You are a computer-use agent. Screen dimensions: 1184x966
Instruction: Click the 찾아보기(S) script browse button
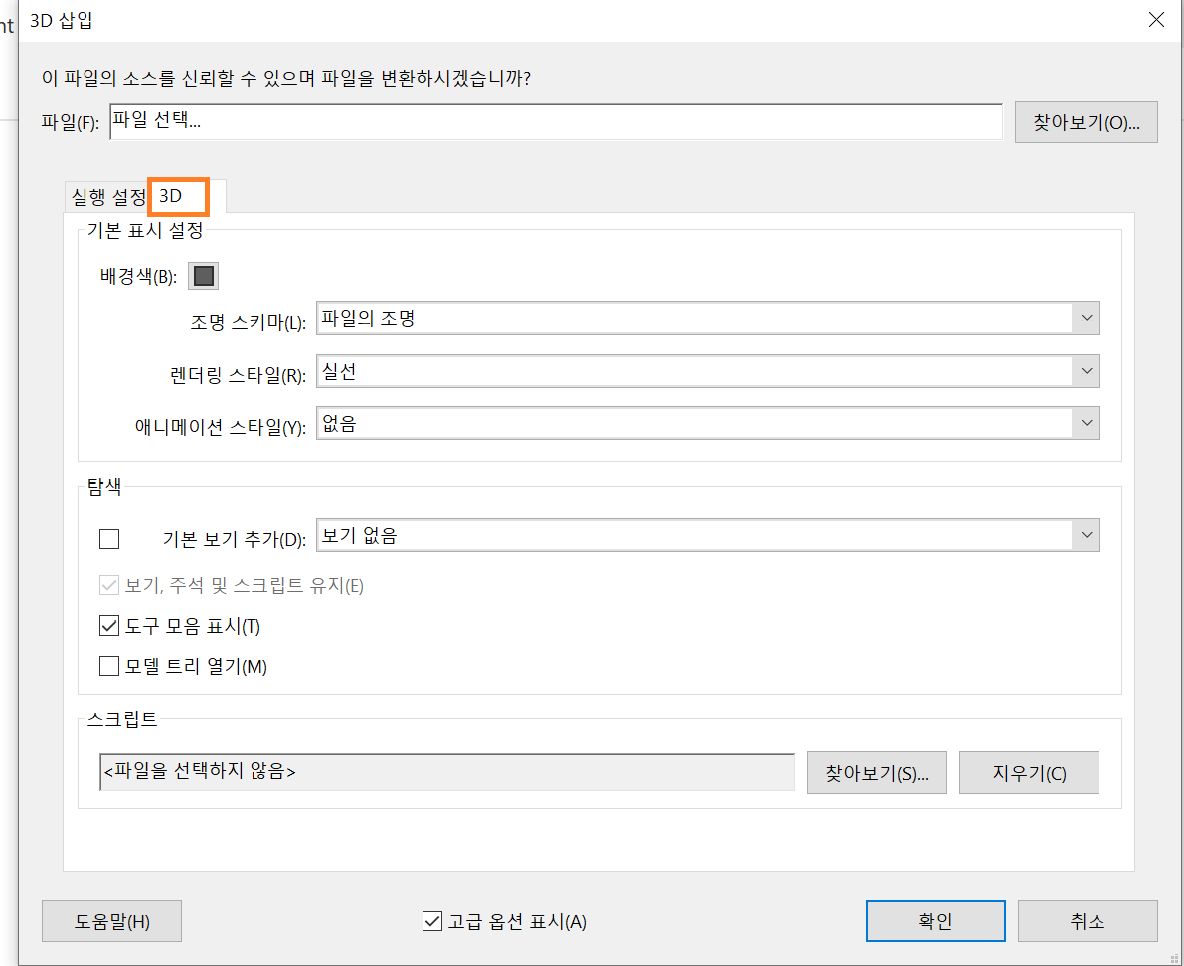[877, 772]
